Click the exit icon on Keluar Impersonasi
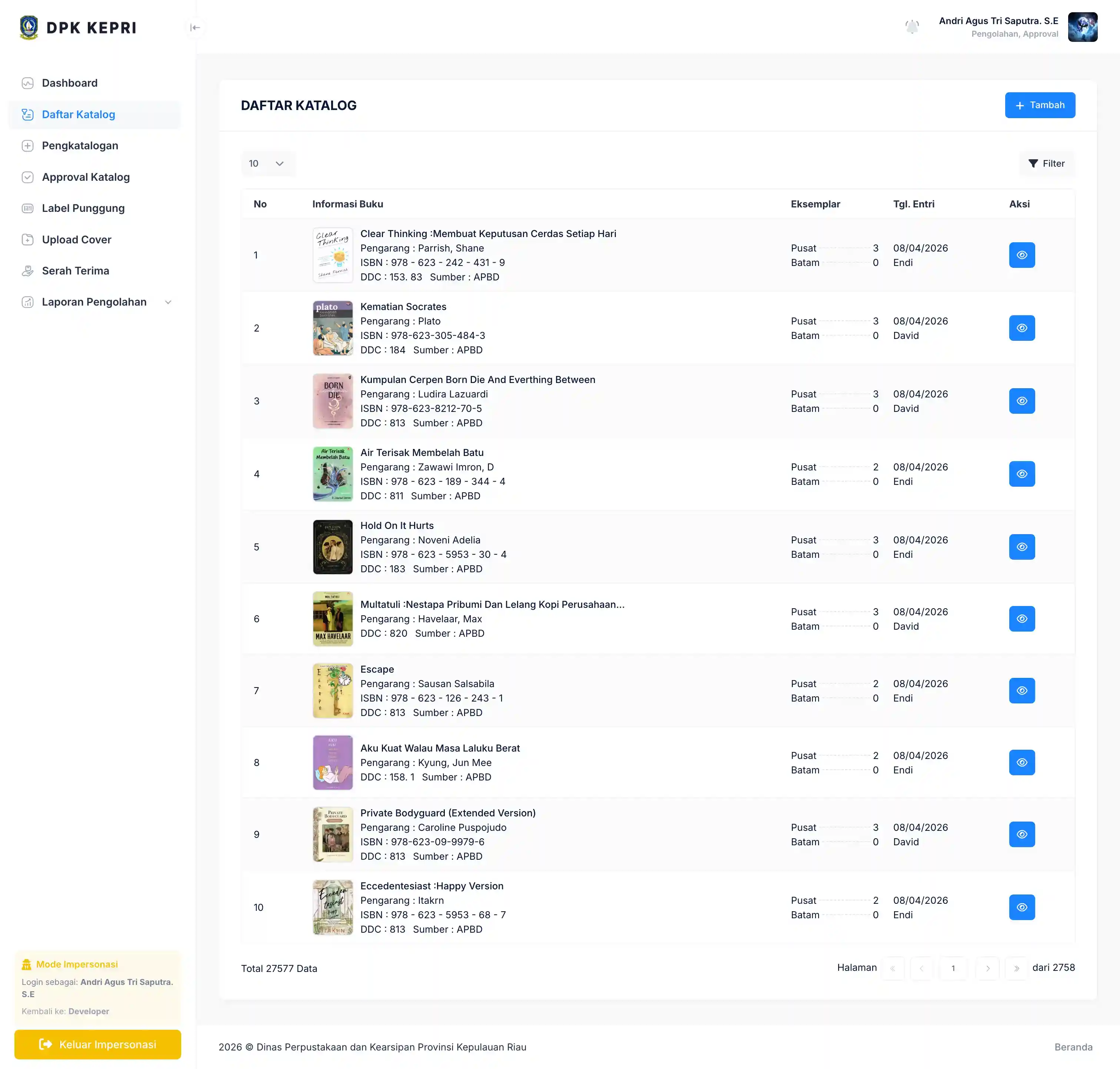The image size is (1120, 1069). point(46,1044)
